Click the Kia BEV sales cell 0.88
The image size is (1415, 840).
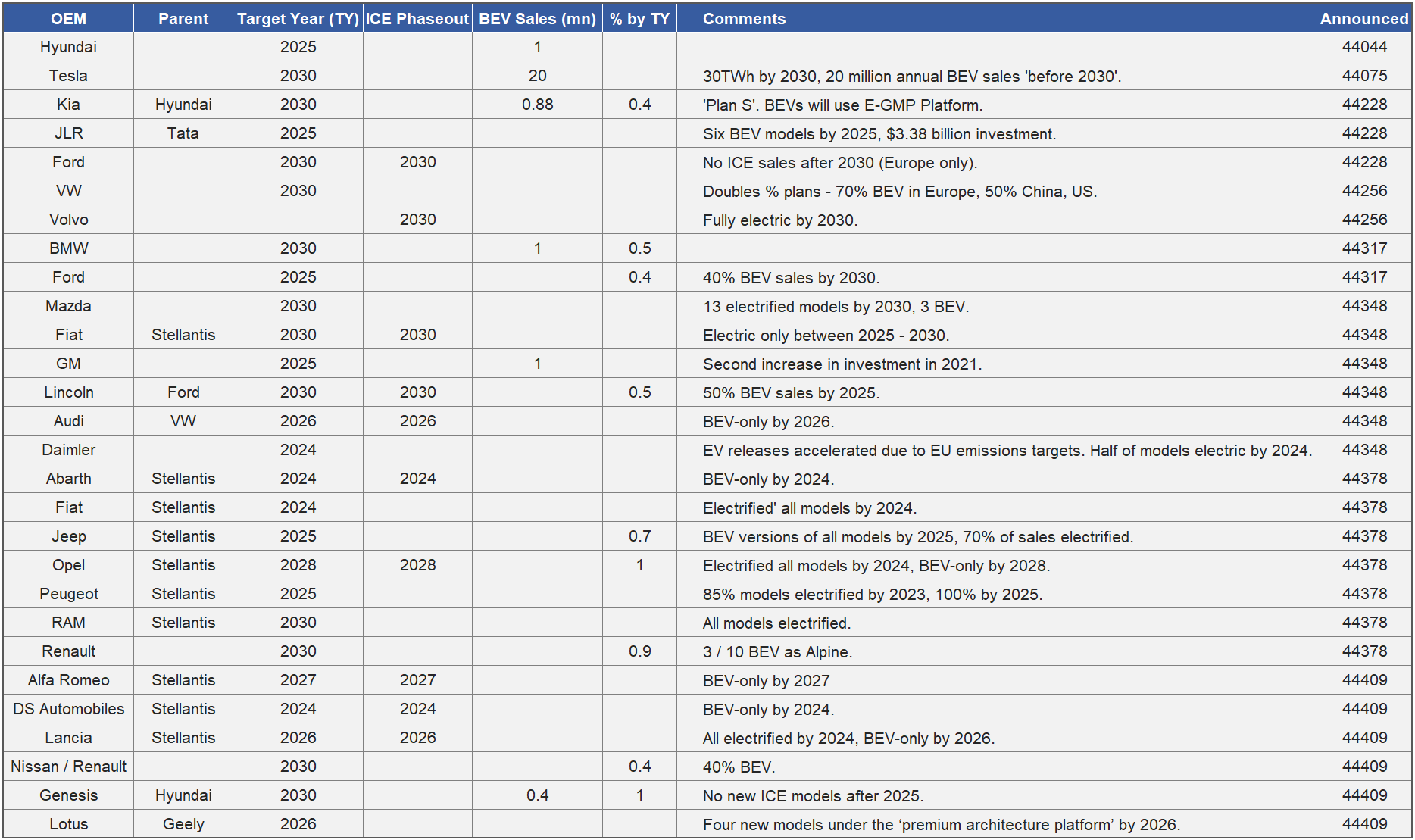click(537, 105)
